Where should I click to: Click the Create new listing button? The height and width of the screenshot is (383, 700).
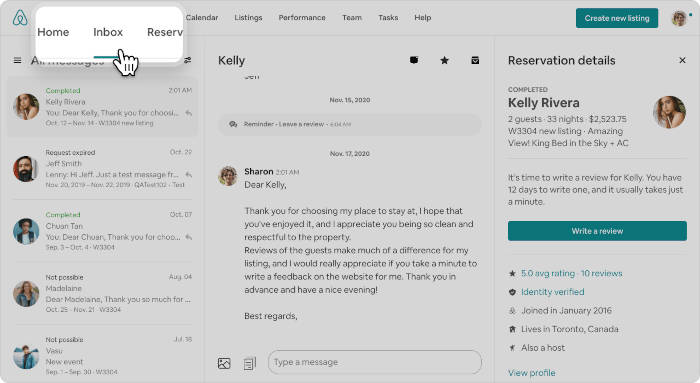[617, 18]
